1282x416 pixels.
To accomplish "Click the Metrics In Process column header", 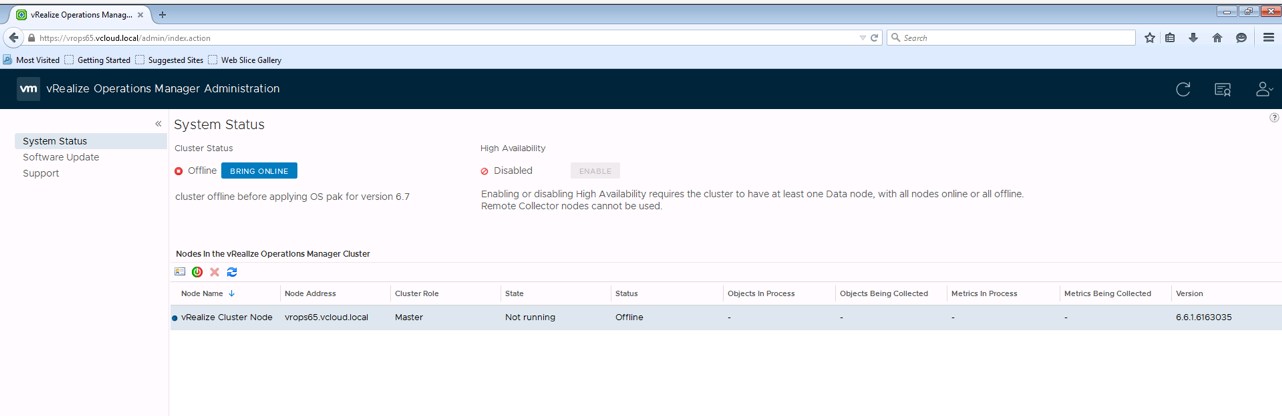I will click(984, 294).
